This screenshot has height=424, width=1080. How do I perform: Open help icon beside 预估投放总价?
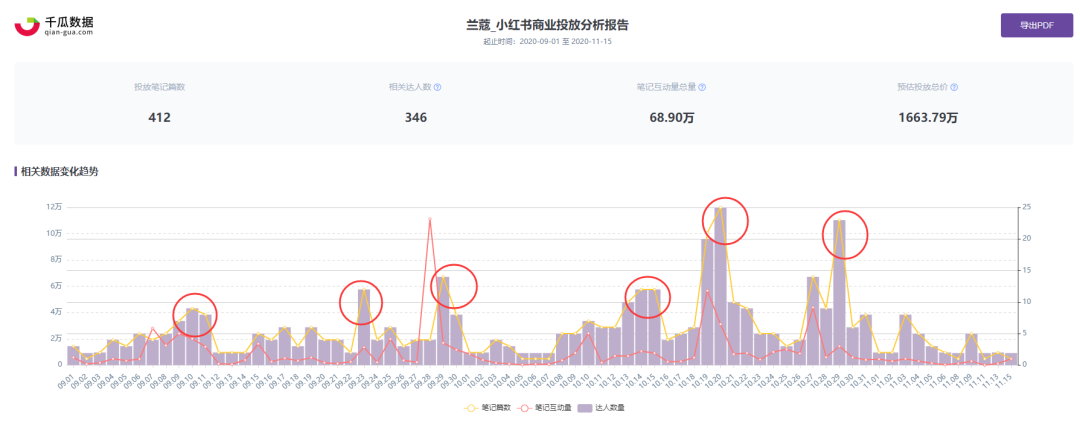954,87
